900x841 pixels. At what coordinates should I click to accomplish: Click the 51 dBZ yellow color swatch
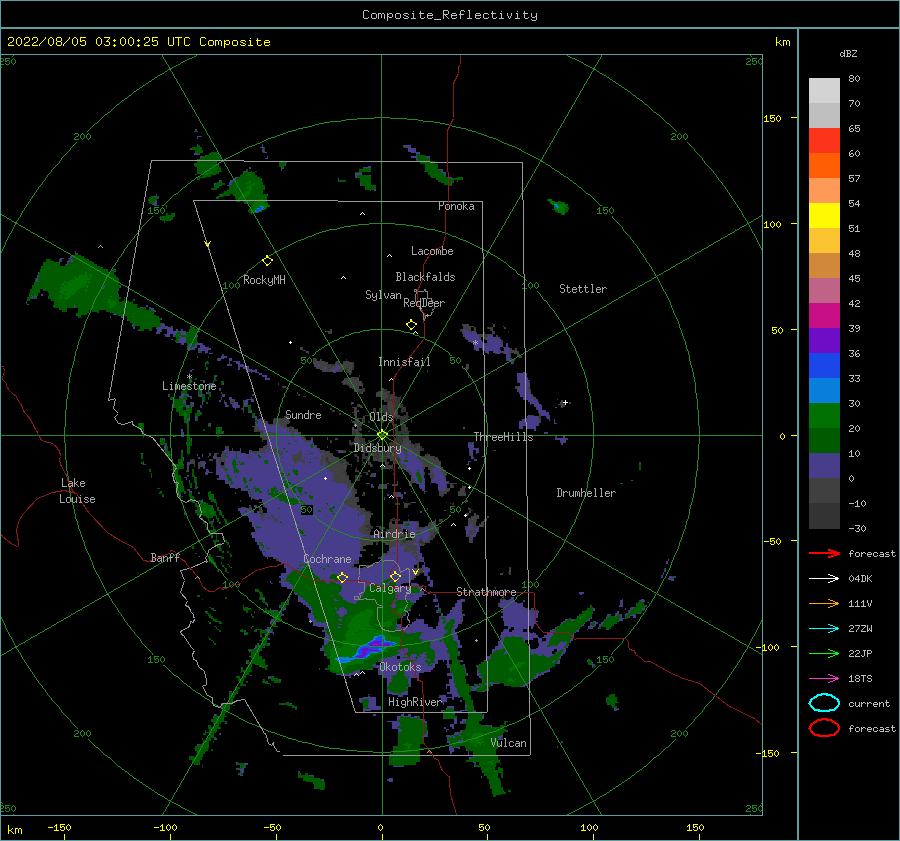(x=824, y=215)
